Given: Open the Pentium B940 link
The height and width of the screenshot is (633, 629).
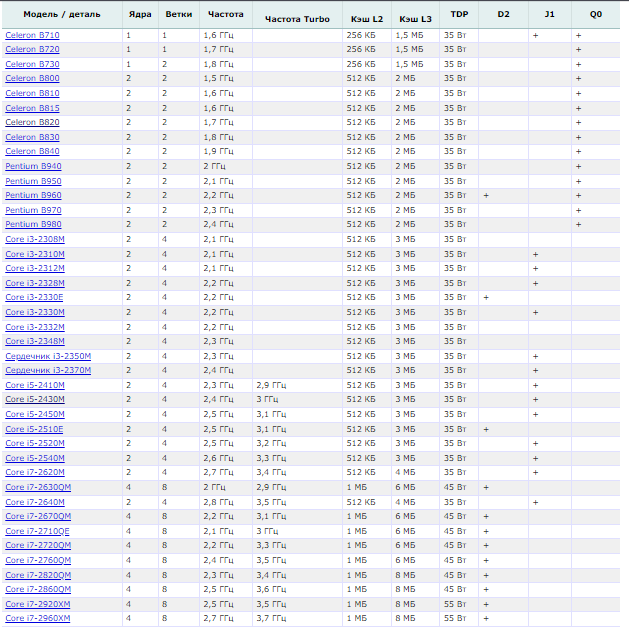Looking at the screenshot, I should [x=34, y=166].
